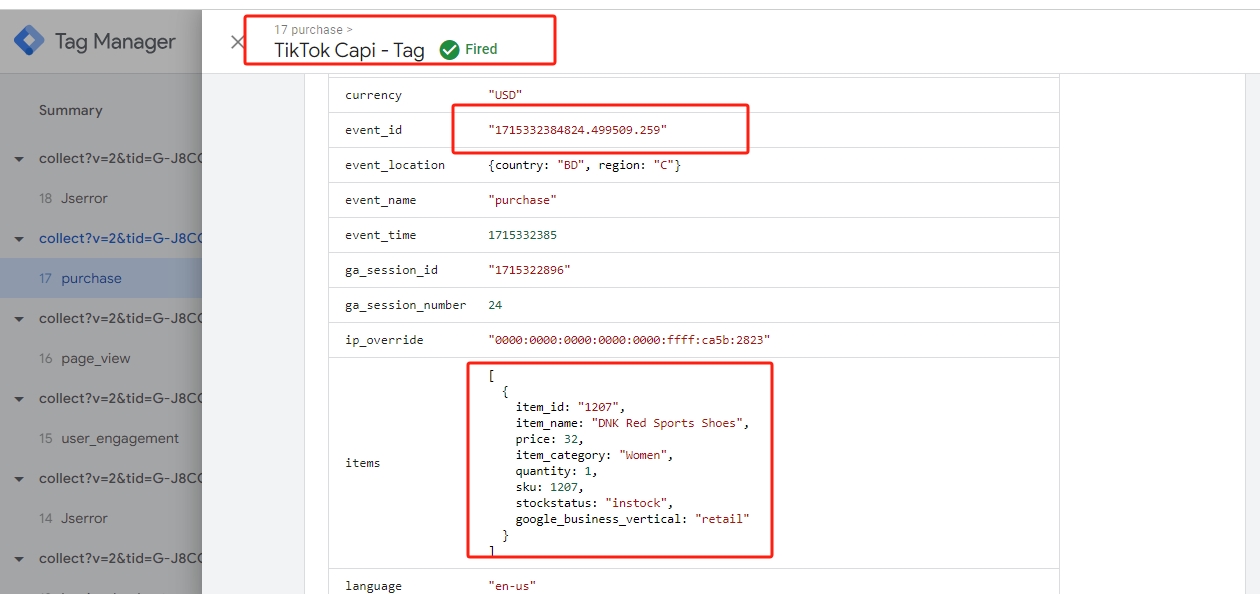Click the ga_session_number value 24
Image resolution: width=1260 pixels, height=594 pixels.
coord(495,305)
